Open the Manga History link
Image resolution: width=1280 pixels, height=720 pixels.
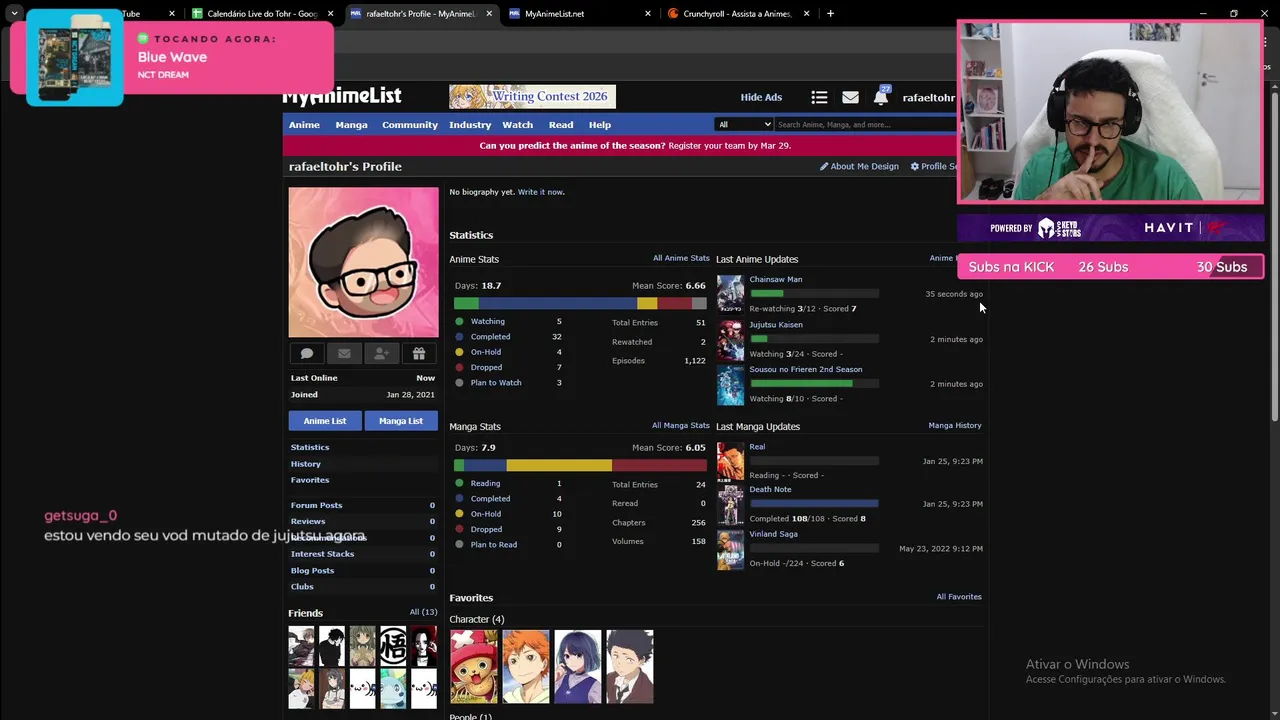[955, 426]
